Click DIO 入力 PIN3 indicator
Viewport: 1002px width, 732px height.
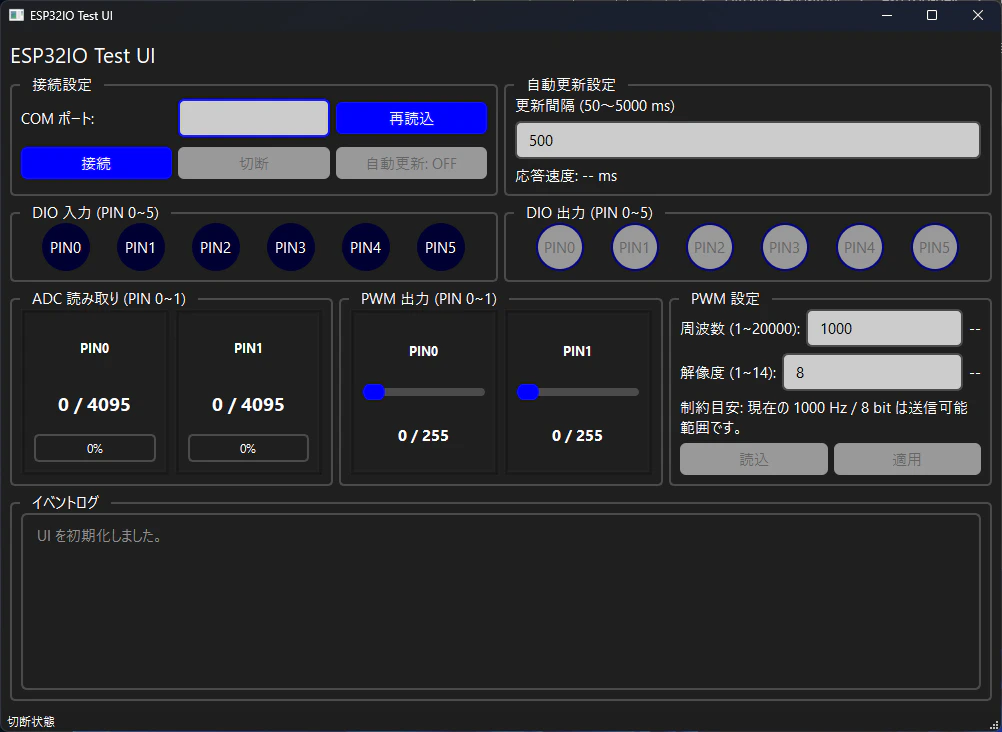(291, 247)
